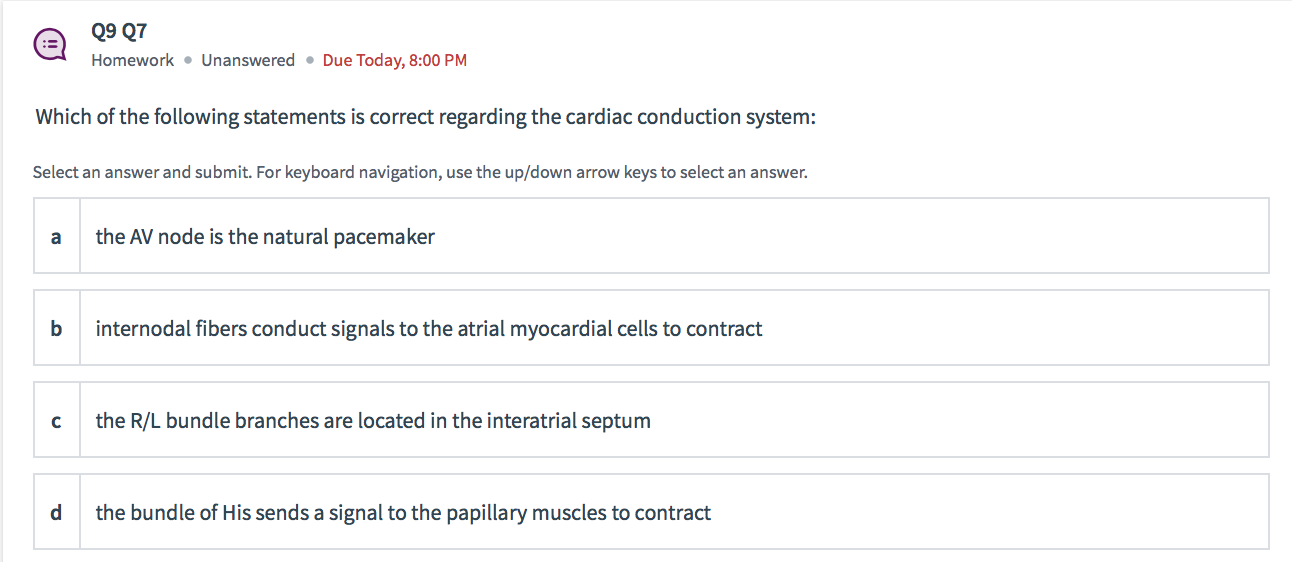
Task: Click the purple multiple-choice question icon
Action: click(50, 45)
